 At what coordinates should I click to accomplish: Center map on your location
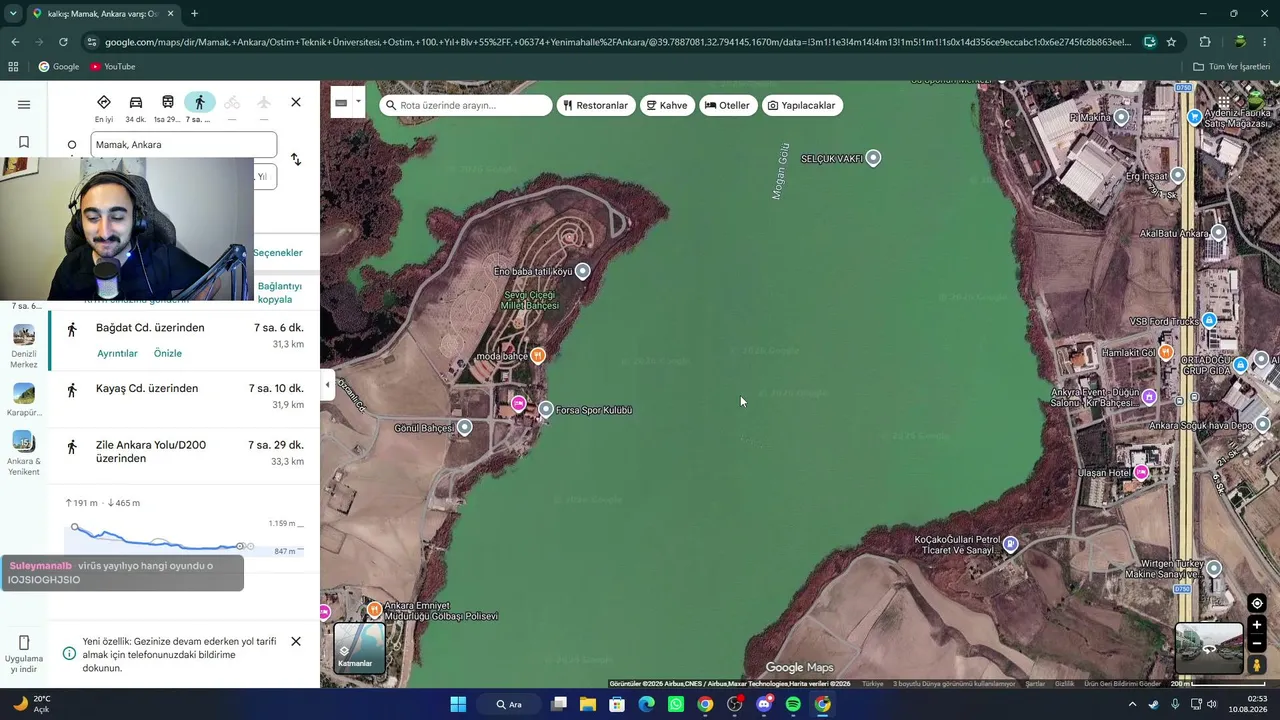pos(1257,603)
